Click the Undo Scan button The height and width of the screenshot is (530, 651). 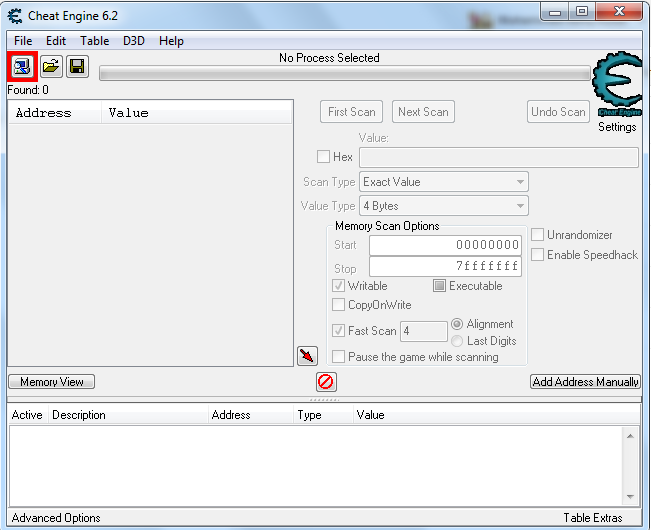(558, 112)
